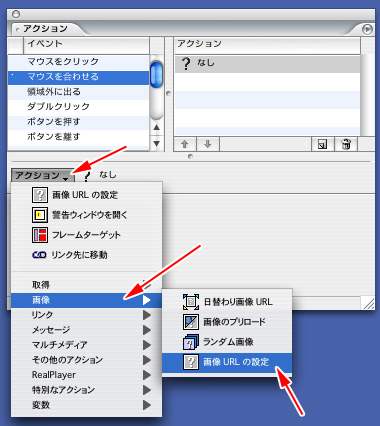The height and width of the screenshot is (426, 380).
Task: Click the アクション column header
Action: (267, 45)
